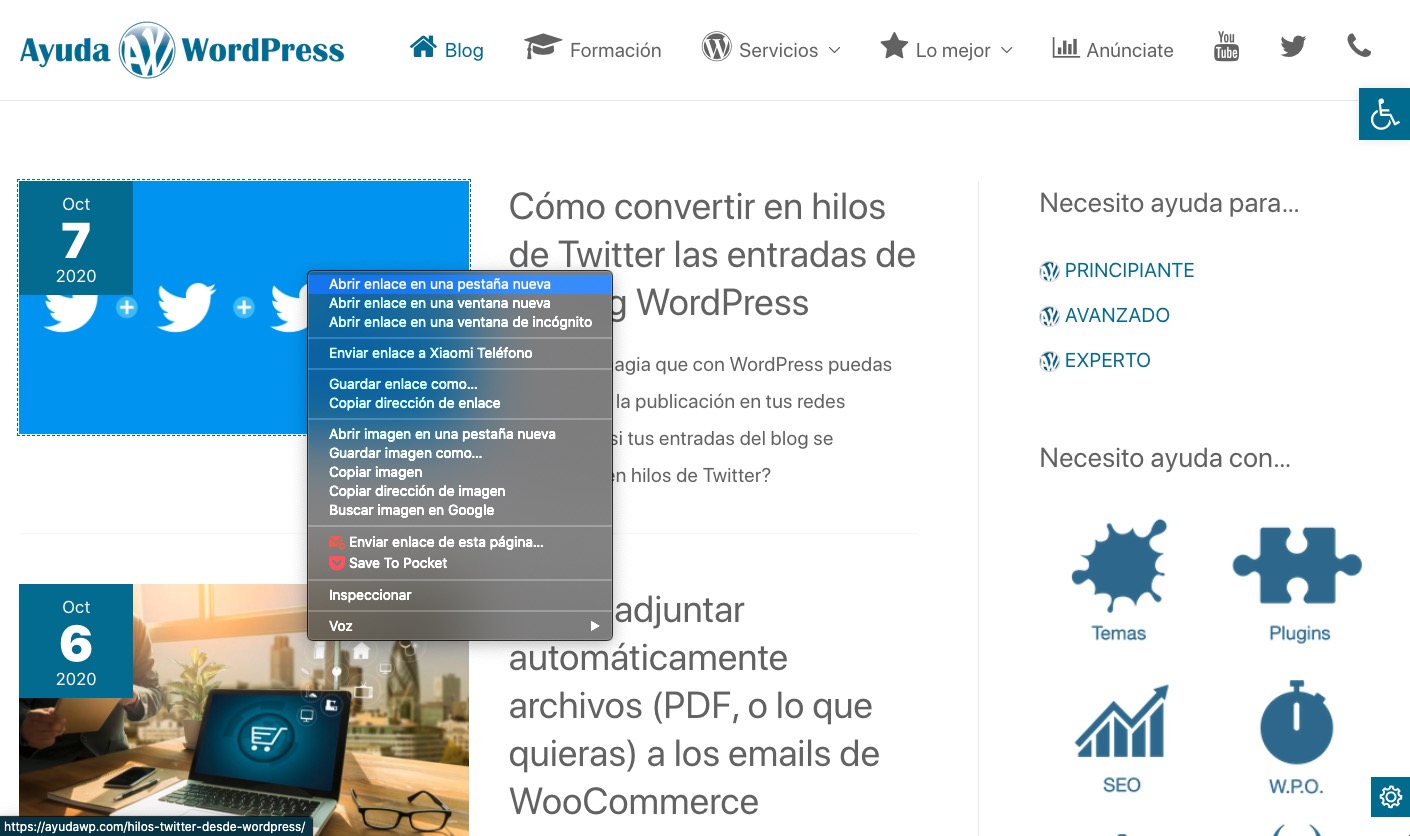Go to the Formación page
The width and height of the screenshot is (1410, 836).
click(593, 49)
